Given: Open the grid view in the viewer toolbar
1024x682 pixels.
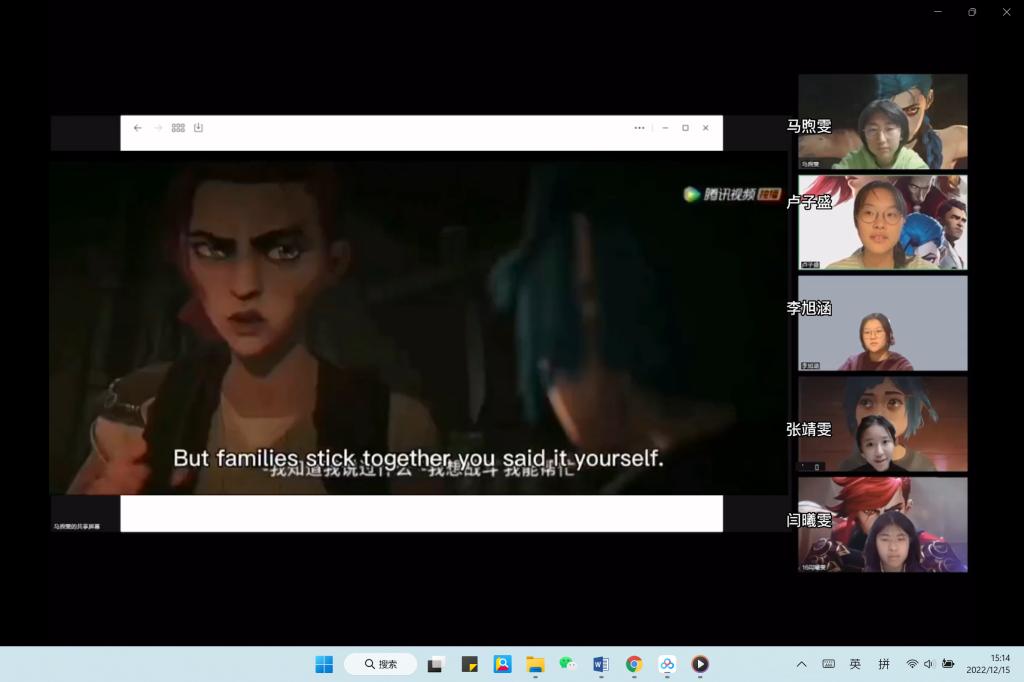Looking at the screenshot, I should pos(178,128).
